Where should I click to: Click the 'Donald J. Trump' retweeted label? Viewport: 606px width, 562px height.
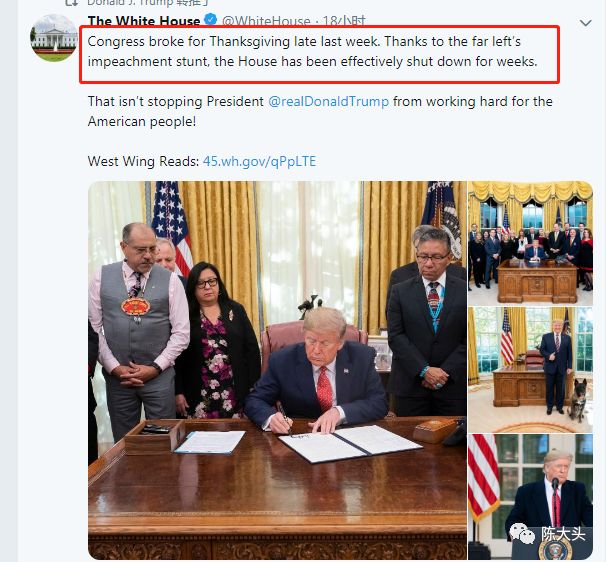click(129, 3)
